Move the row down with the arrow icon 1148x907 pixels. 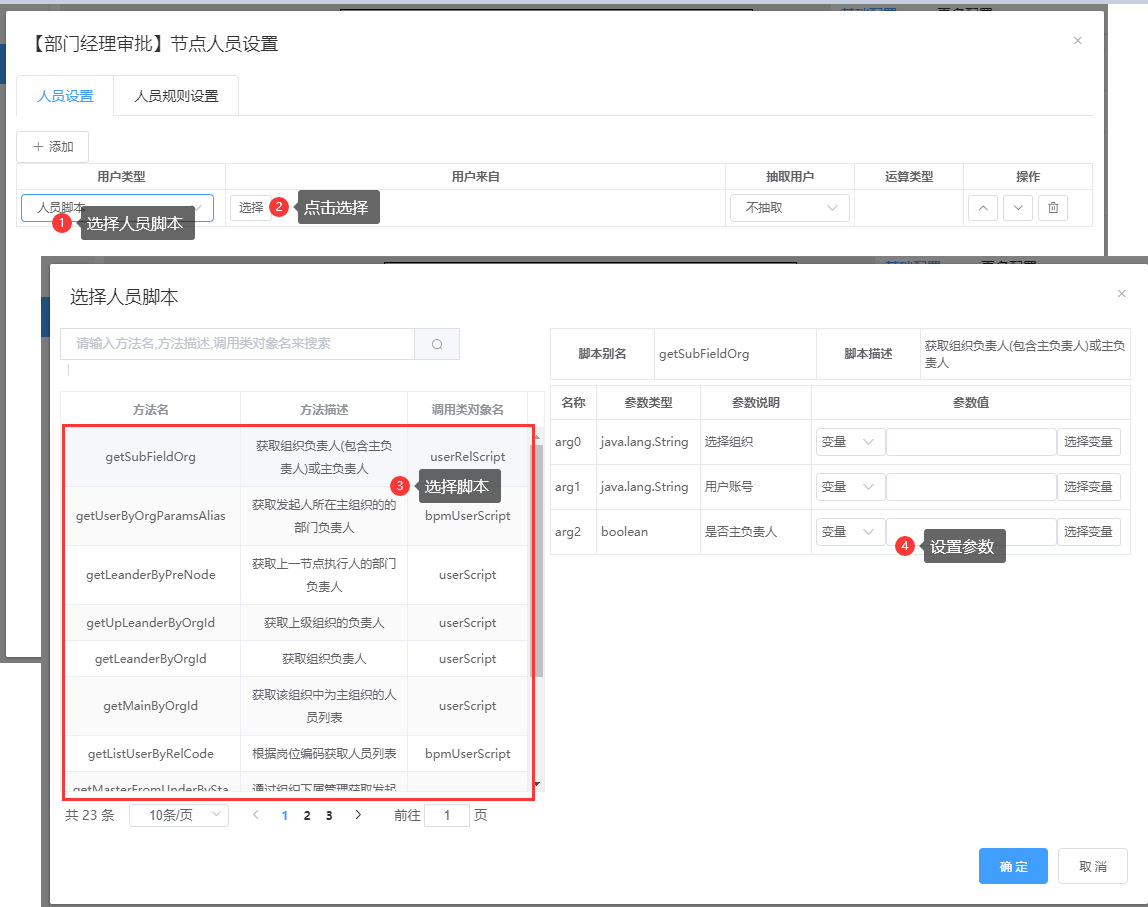point(1017,208)
